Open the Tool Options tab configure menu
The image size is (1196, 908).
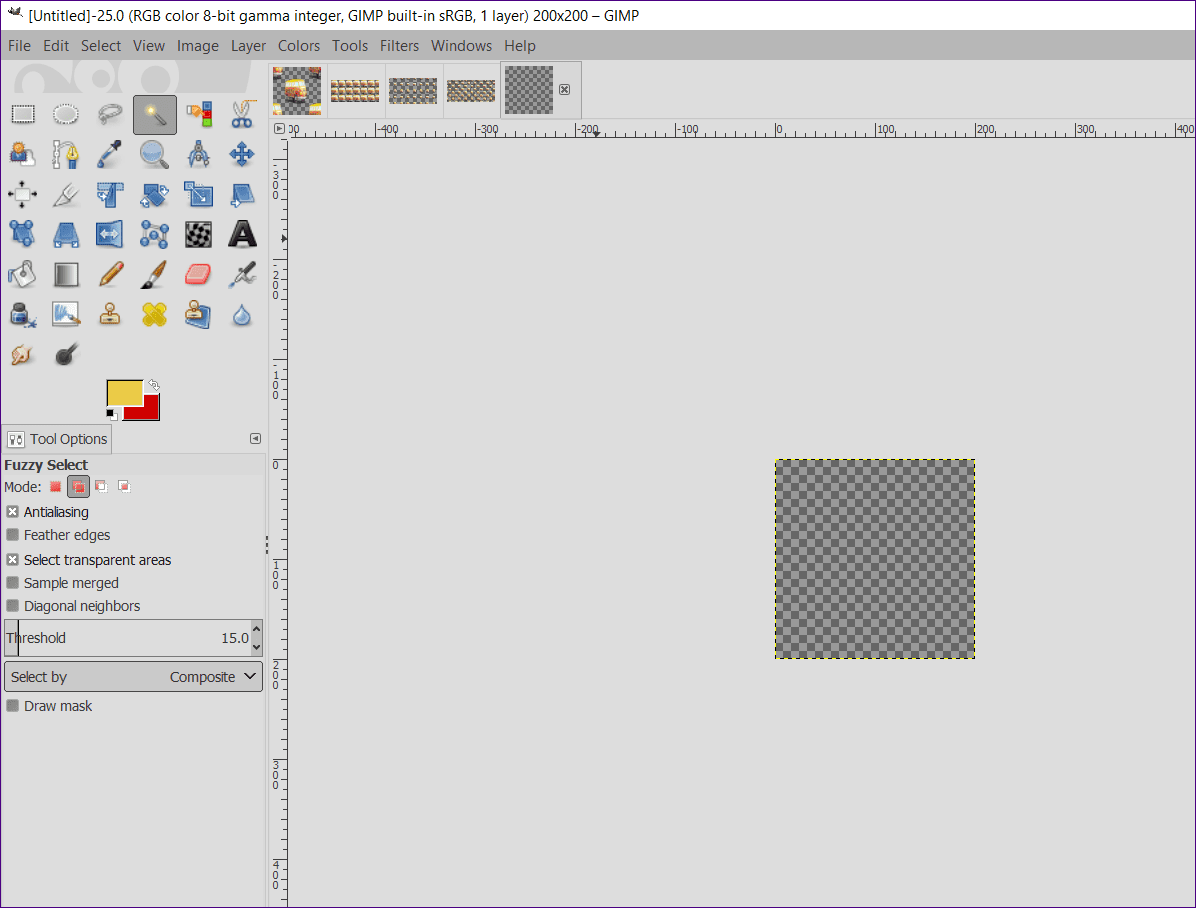pos(256,439)
